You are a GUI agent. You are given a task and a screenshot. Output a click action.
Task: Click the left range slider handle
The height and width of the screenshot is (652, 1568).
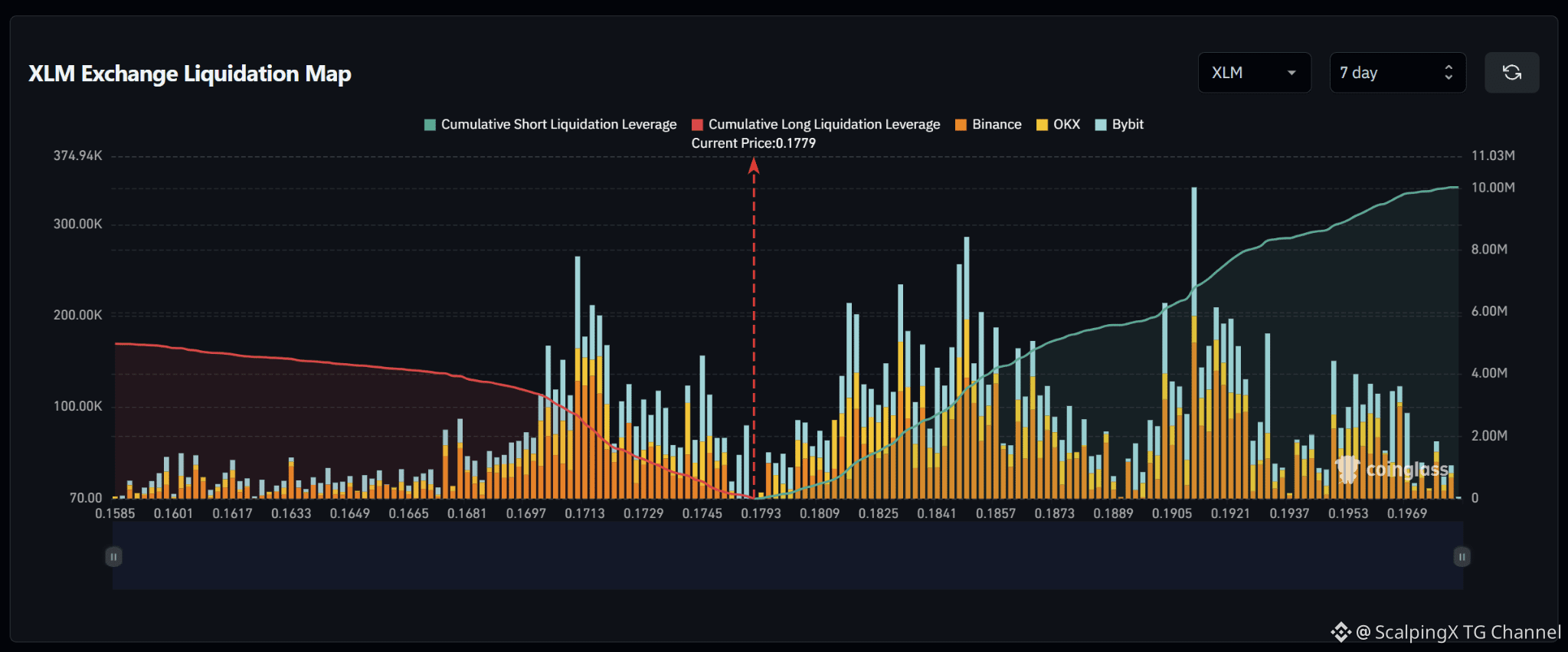[113, 556]
